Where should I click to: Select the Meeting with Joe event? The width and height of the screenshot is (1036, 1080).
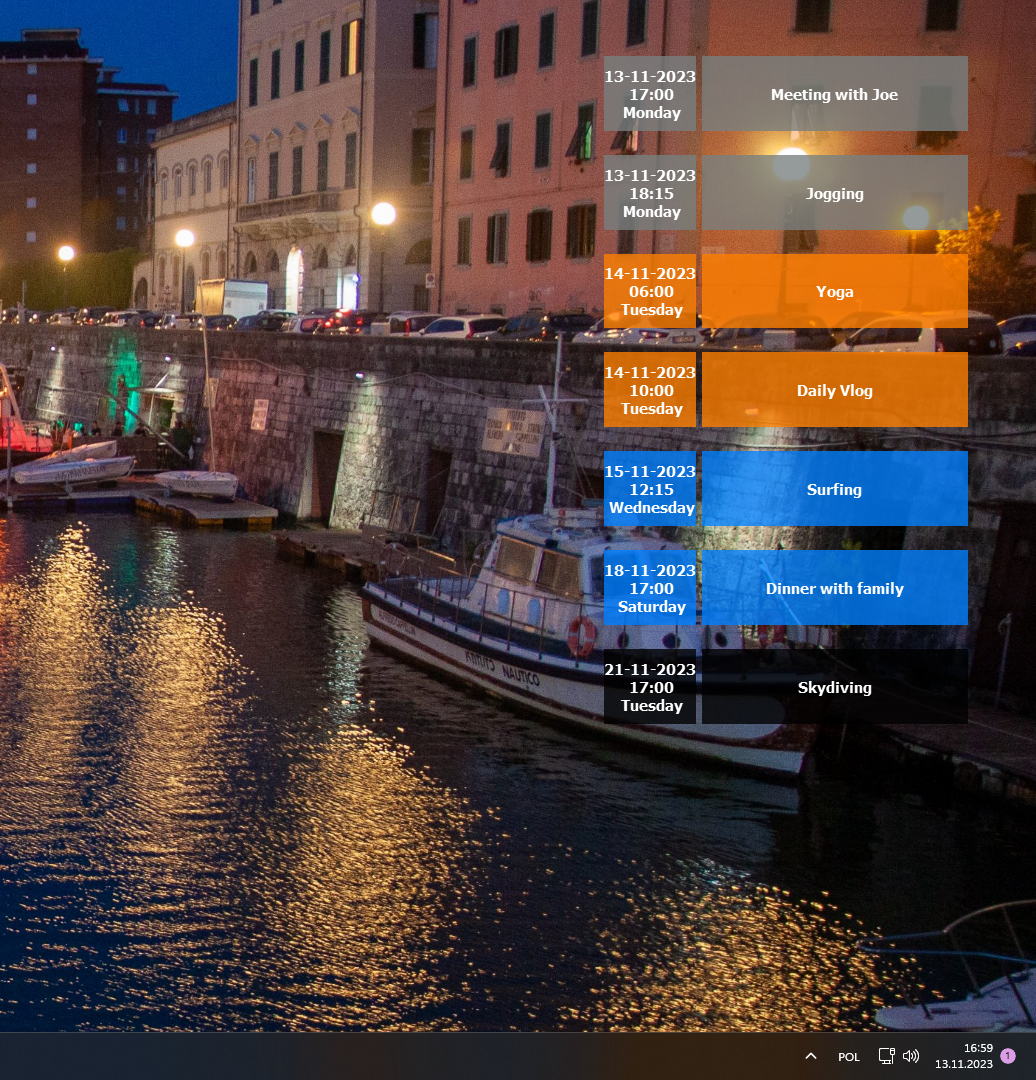[834, 94]
